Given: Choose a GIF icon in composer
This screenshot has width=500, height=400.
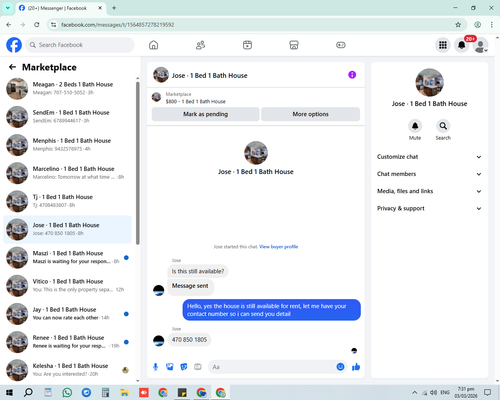Looking at the screenshot, I should [x=198, y=367].
